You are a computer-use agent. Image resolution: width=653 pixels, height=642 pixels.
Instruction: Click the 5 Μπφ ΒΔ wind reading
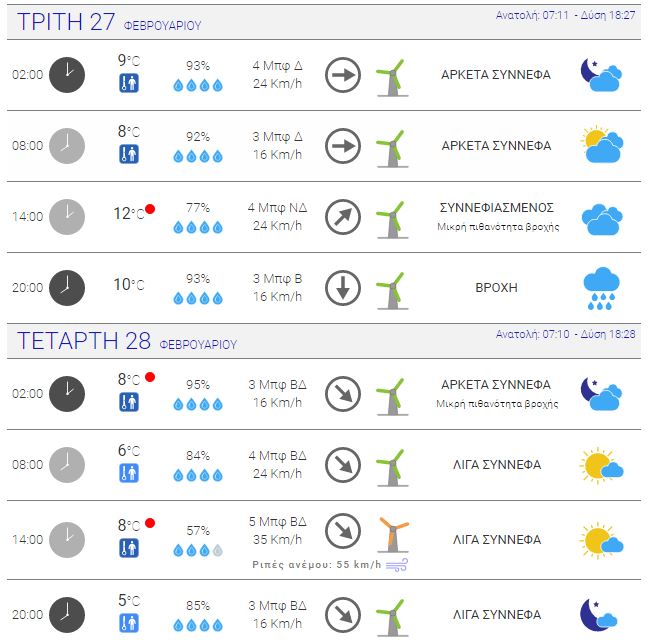(x=277, y=522)
